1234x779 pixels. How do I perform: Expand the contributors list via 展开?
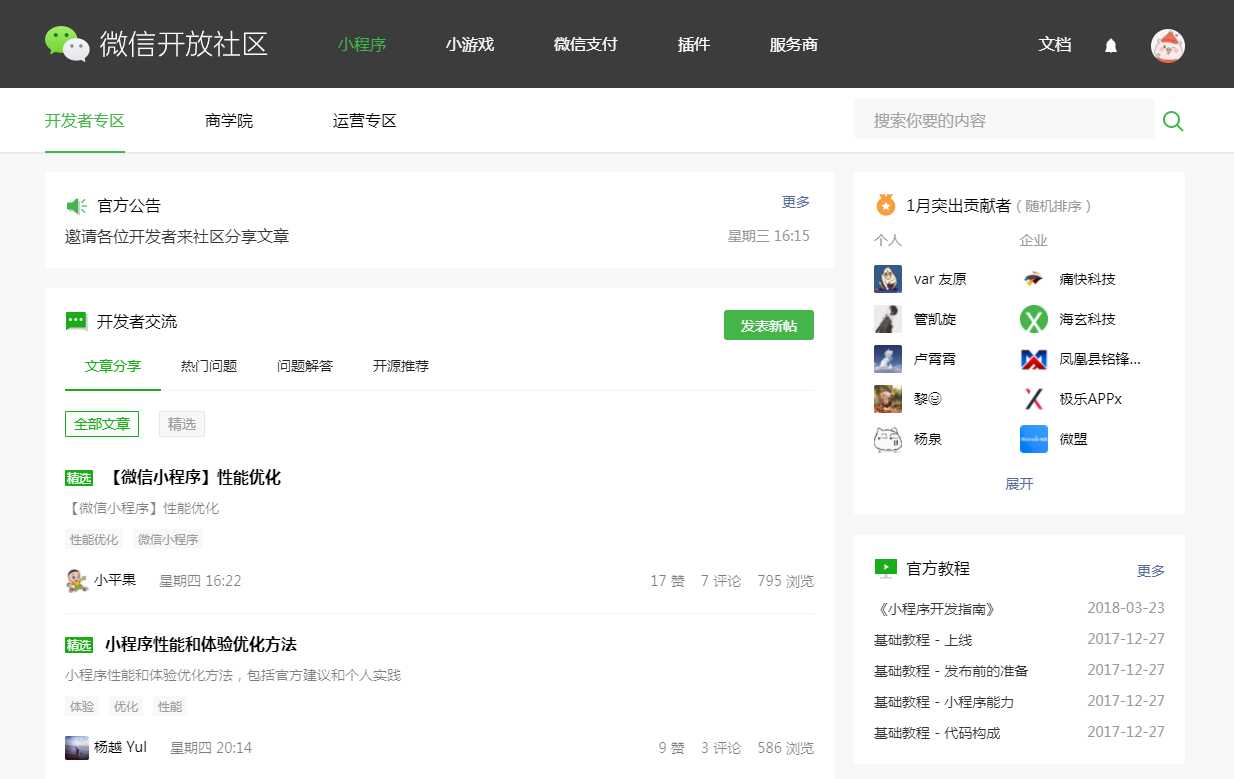(x=1019, y=484)
